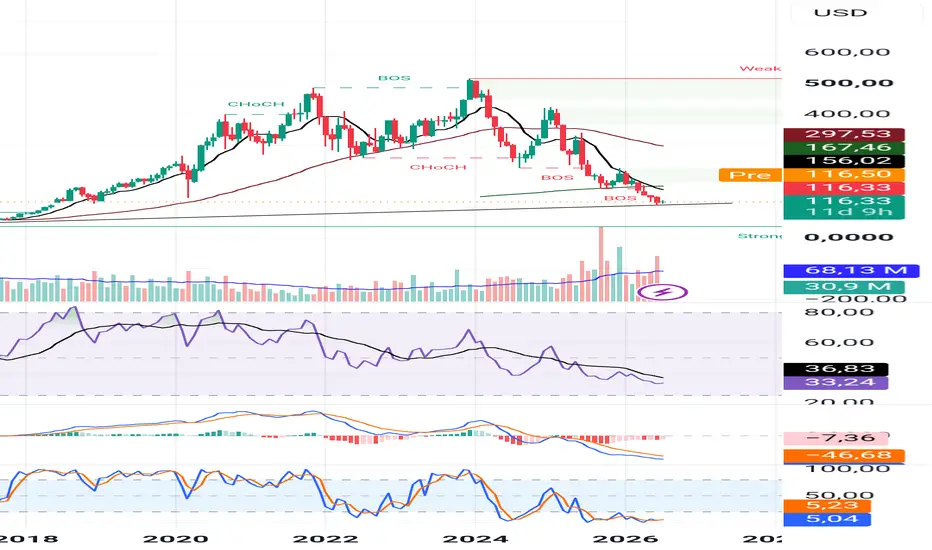Click the green Strong low label
The height and width of the screenshot is (550, 932).
pos(759,237)
